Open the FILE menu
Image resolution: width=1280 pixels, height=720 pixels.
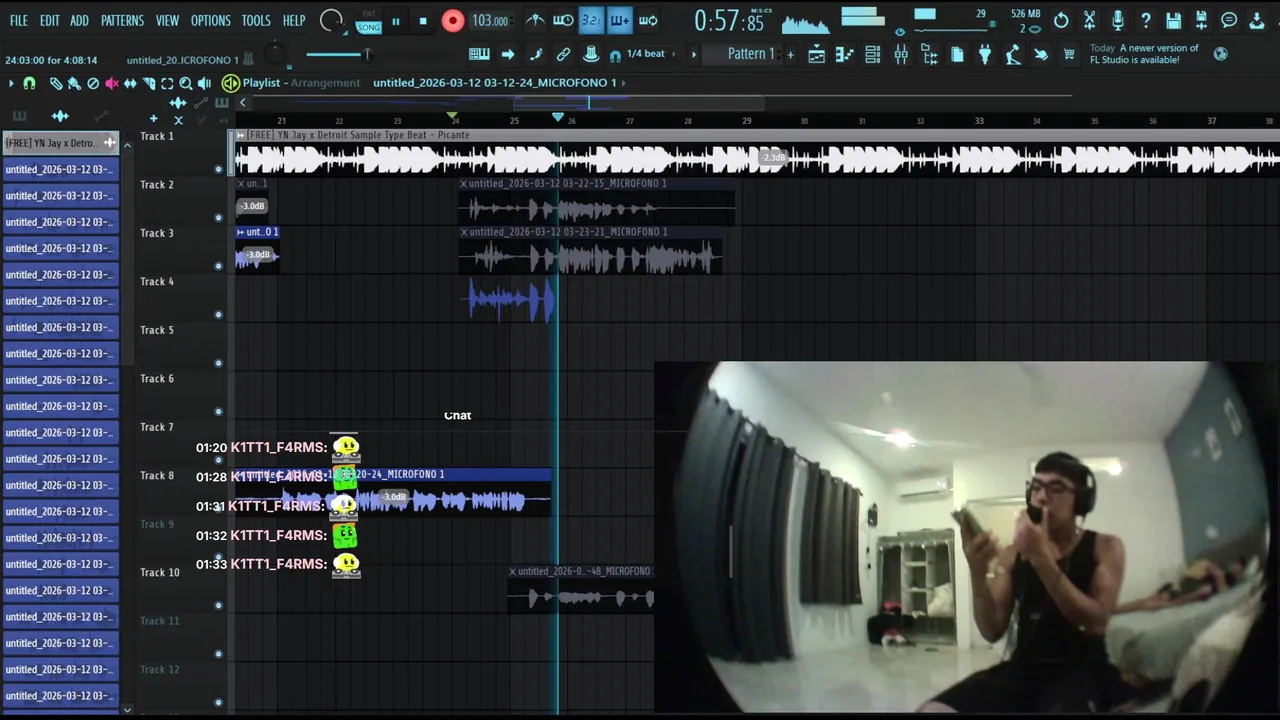click(x=19, y=20)
